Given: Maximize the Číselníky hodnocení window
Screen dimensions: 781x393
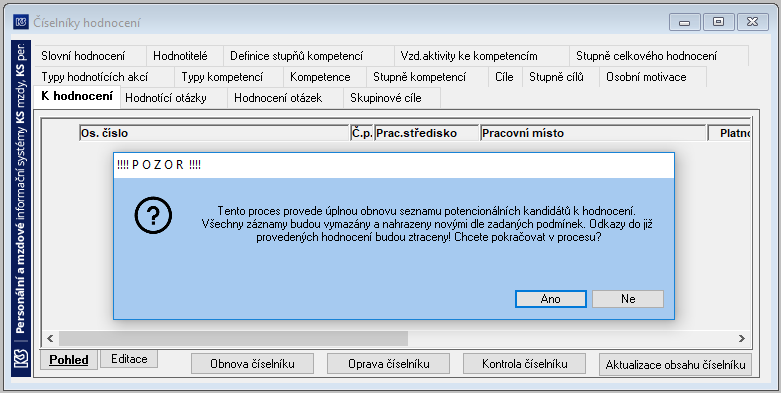Looking at the screenshot, I should coord(718,22).
